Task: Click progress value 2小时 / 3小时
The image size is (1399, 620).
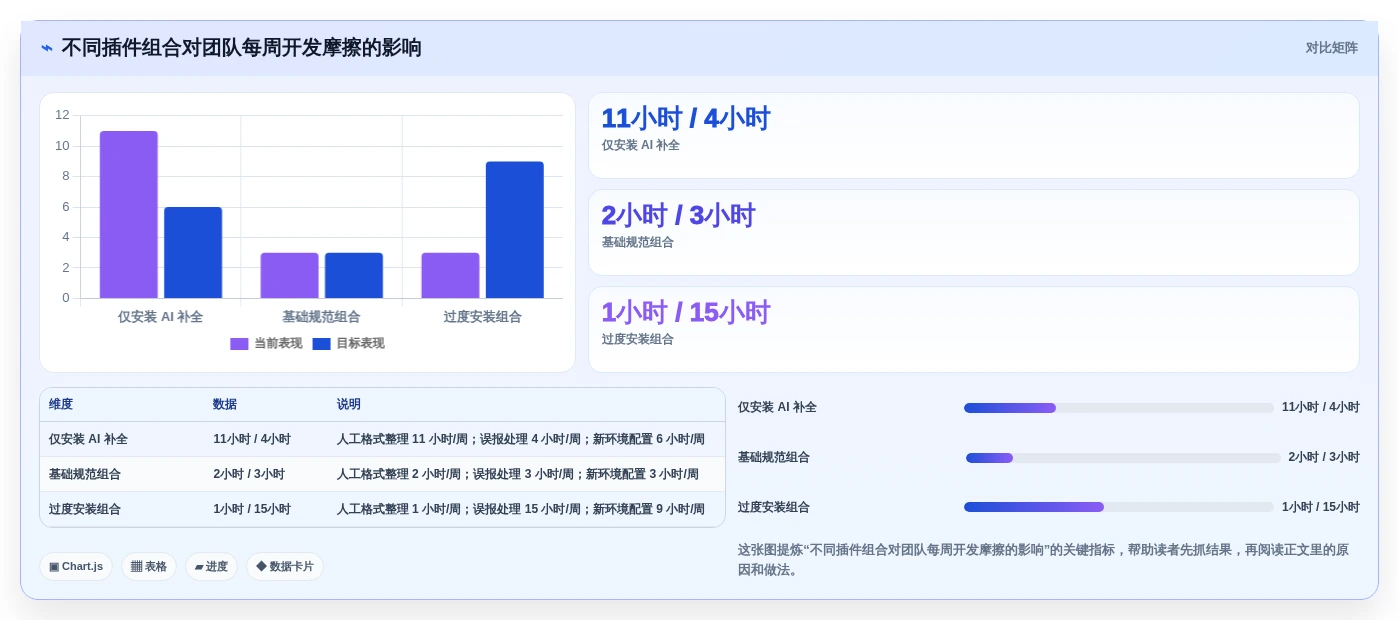Action: [1324, 457]
